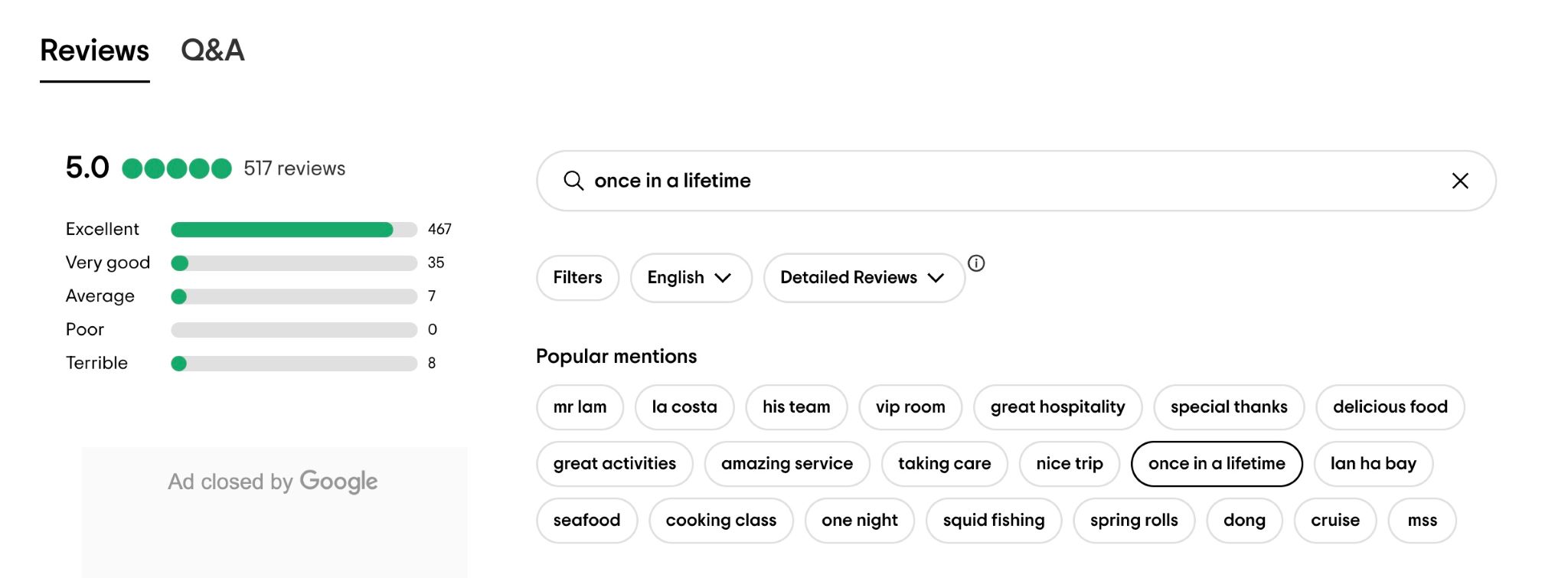This screenshot has width=1568, height=578.
Task: Click the search magnifier icon
Action: (x=573, y=181)
